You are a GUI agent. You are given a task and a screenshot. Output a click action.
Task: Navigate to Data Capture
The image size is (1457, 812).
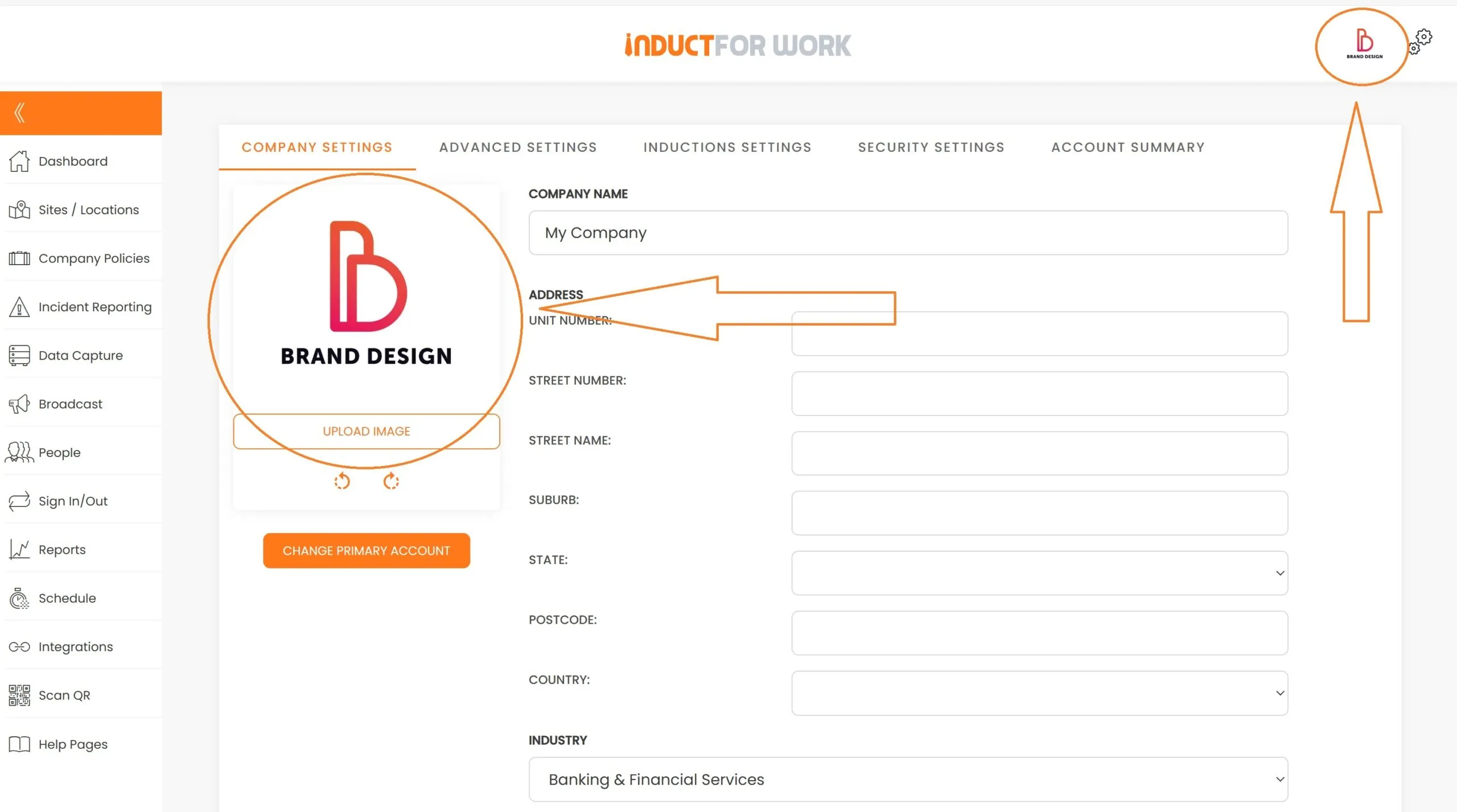[x=81, y=356]
